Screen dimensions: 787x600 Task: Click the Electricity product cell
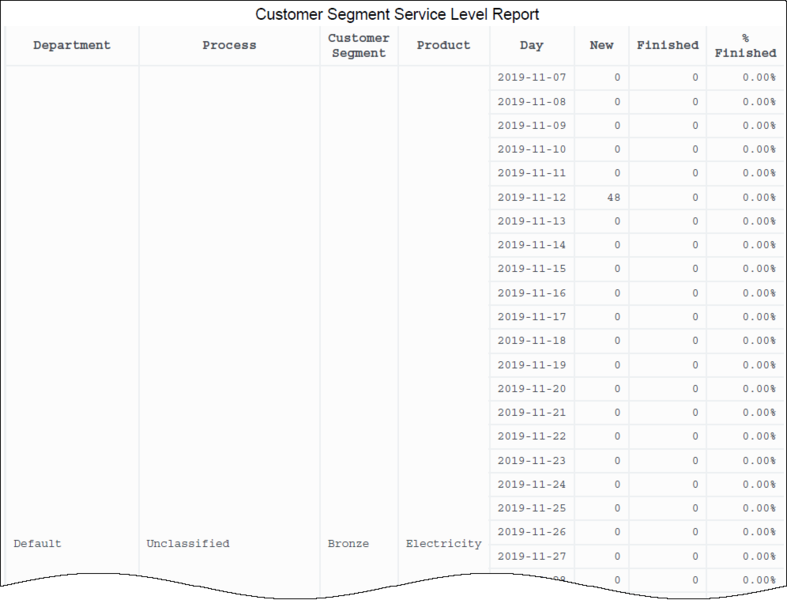click(443, 543)
